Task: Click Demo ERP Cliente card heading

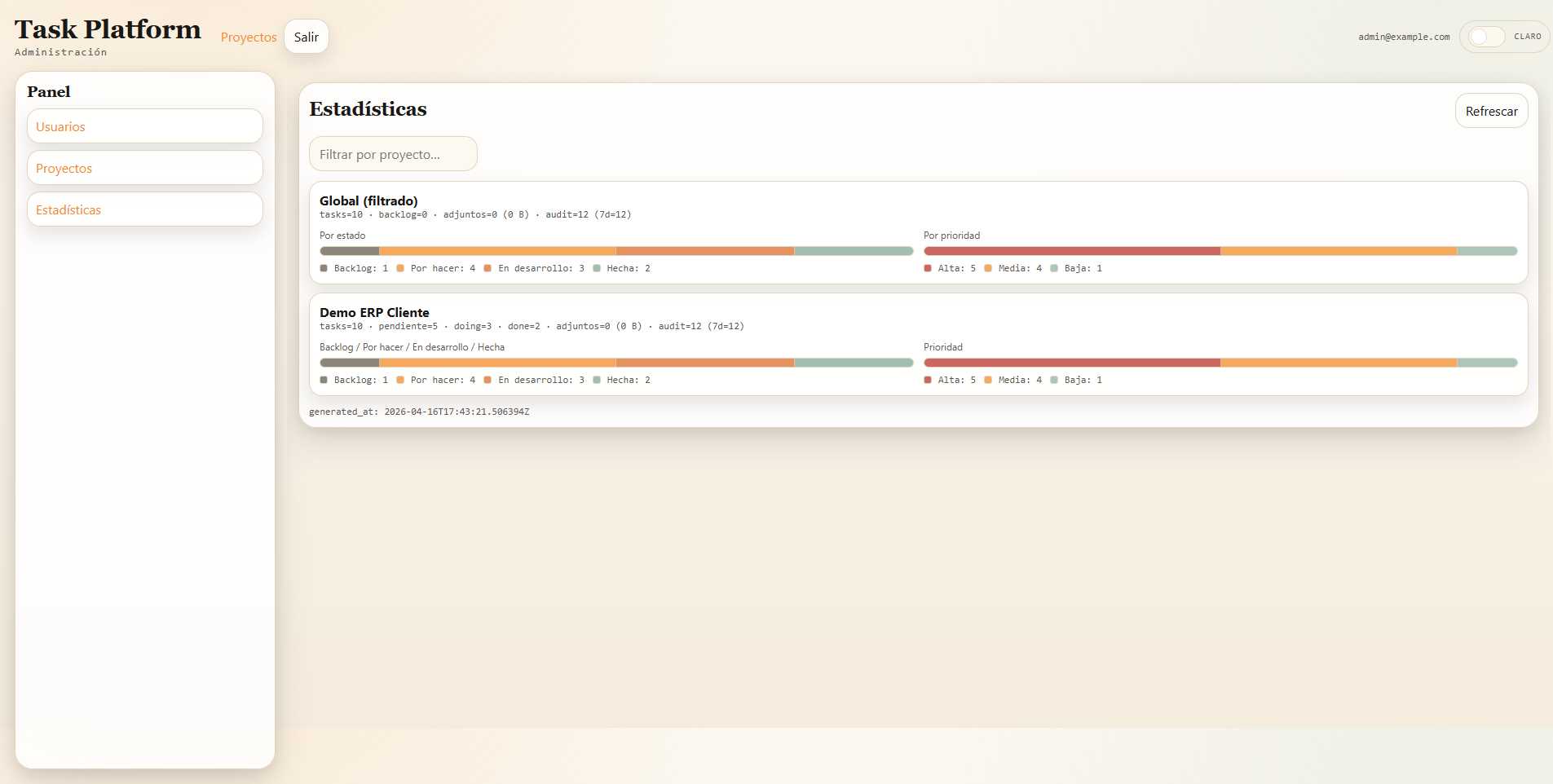Action: point(374,312)
